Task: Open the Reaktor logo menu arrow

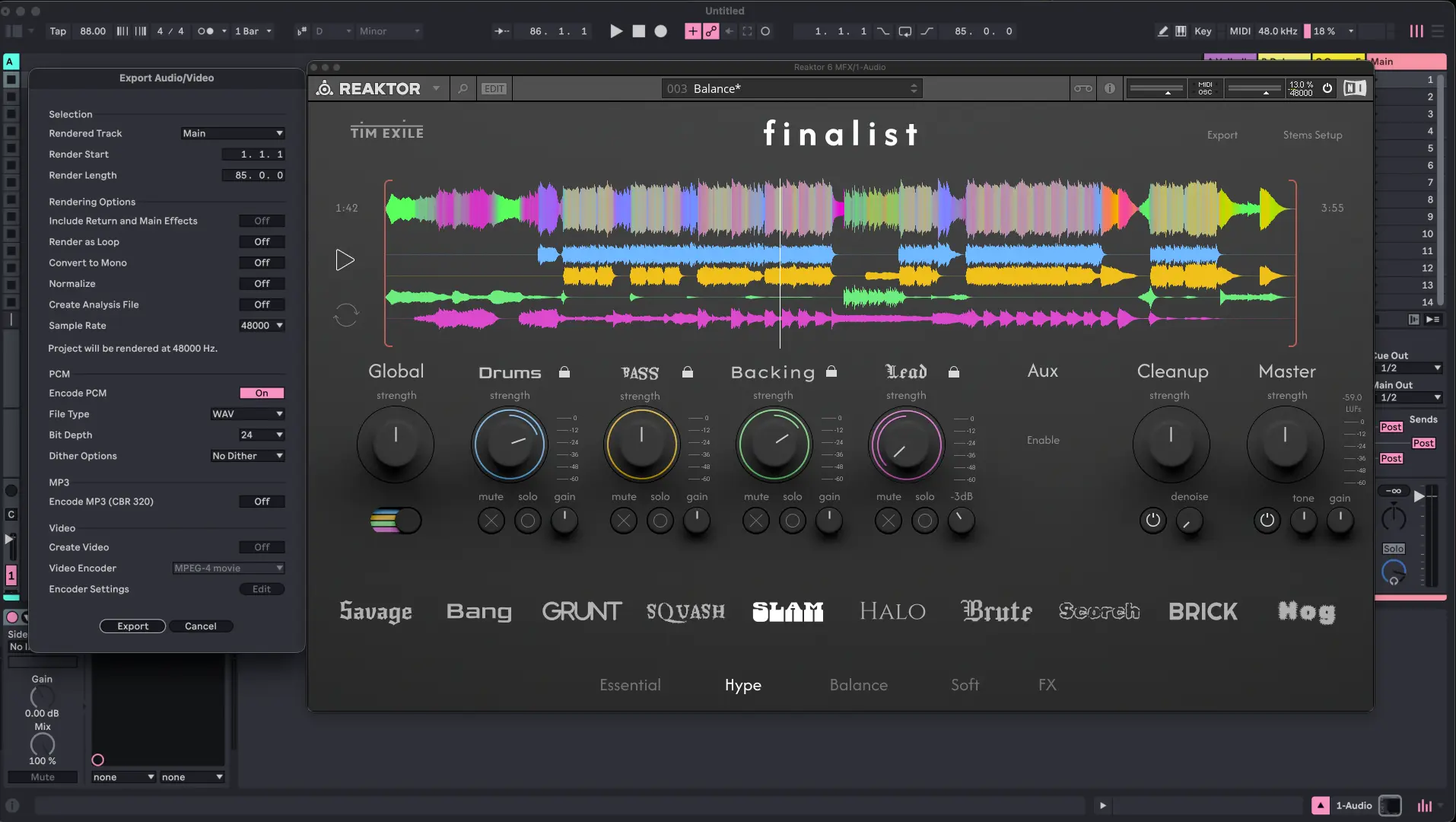Action: tap(437, 88)
